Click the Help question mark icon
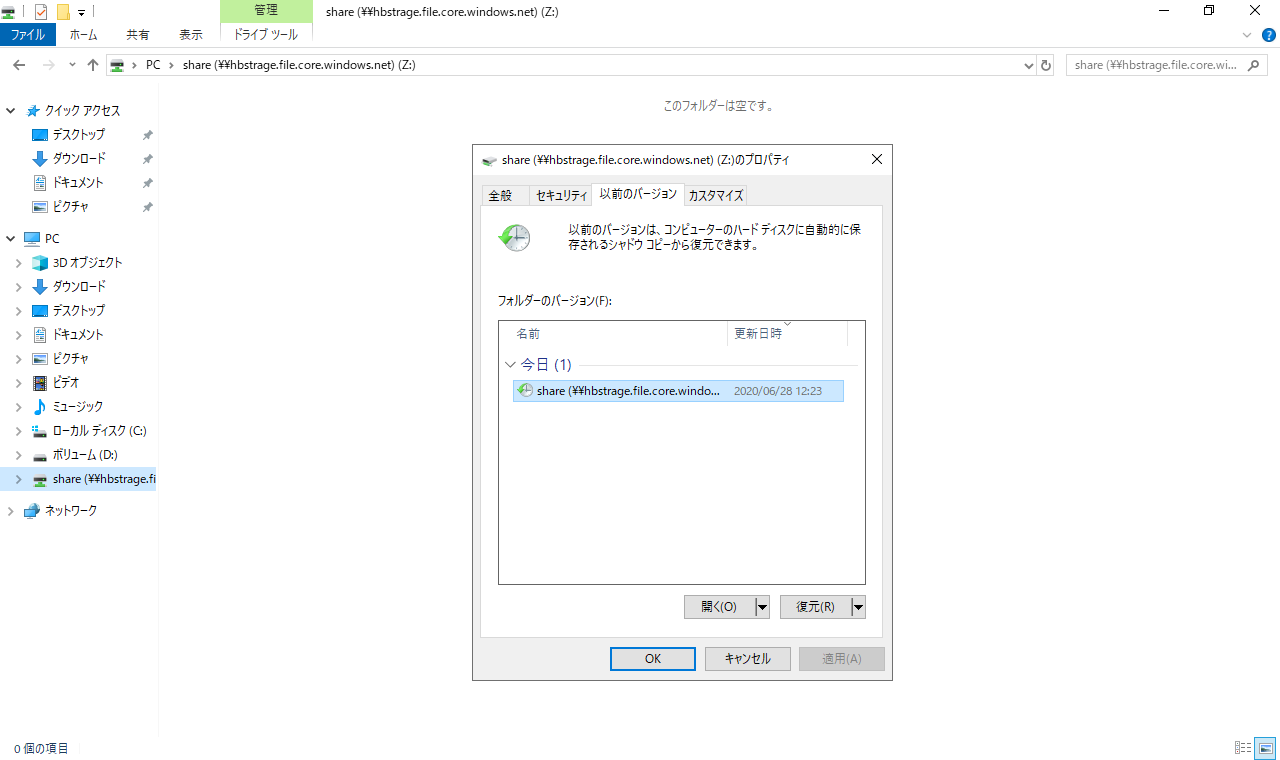The height and width of the screenshot is (760, 1280). point(1269,34)
